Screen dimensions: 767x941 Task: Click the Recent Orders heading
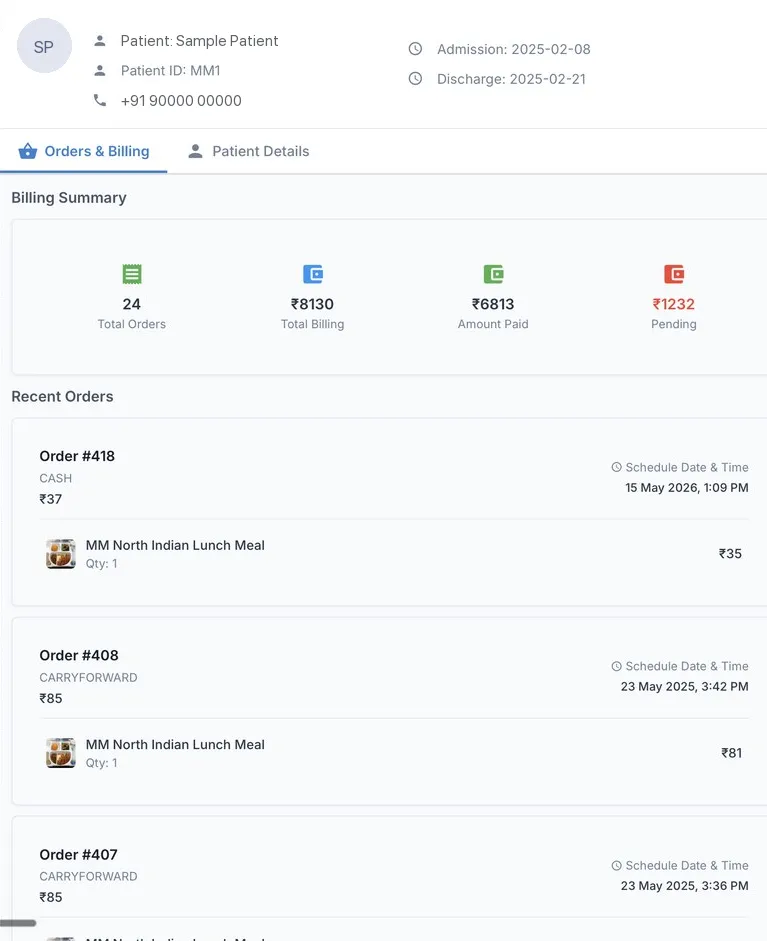(62, 396)
